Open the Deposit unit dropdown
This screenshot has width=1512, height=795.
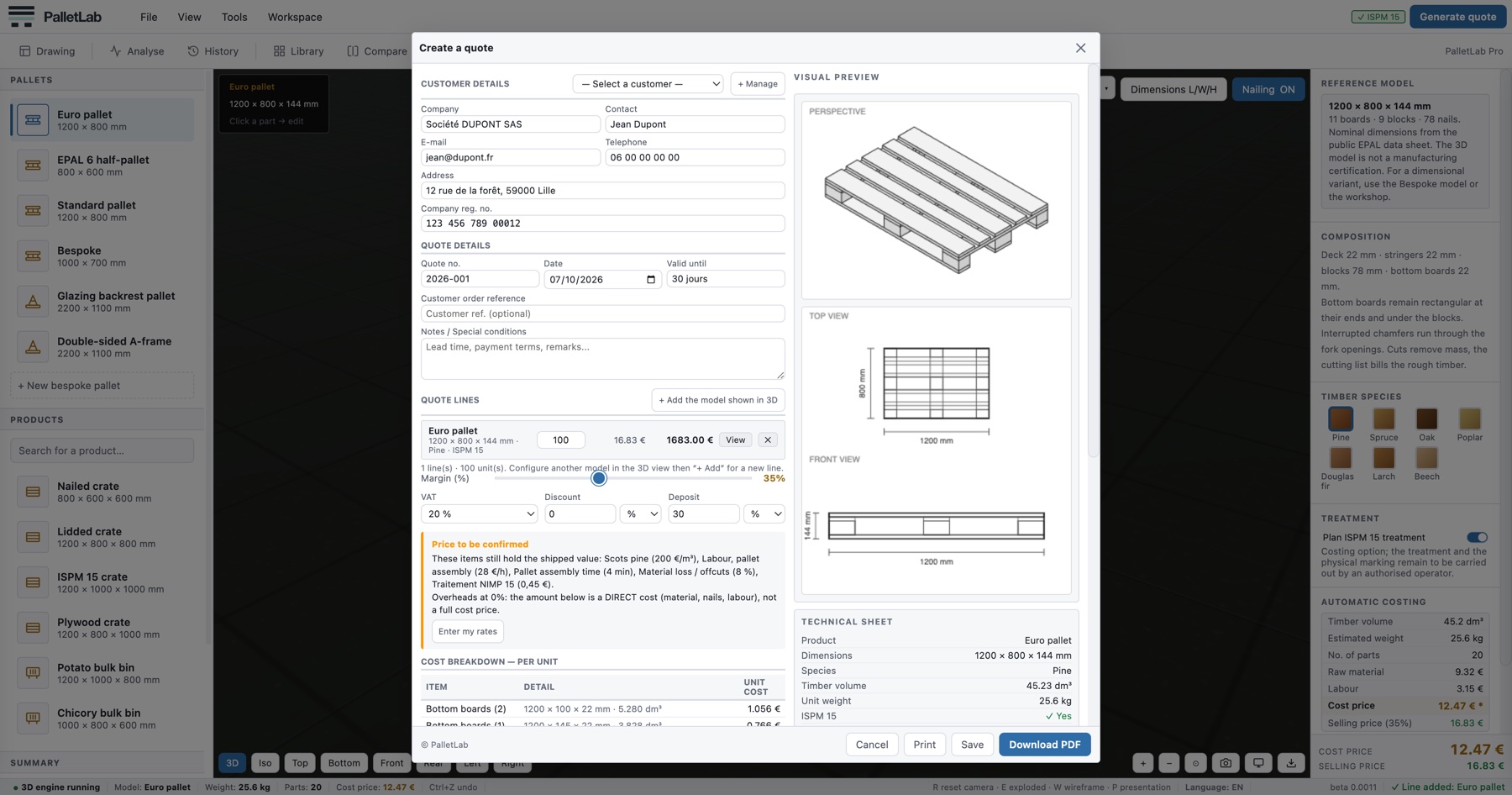pos(764,513)
